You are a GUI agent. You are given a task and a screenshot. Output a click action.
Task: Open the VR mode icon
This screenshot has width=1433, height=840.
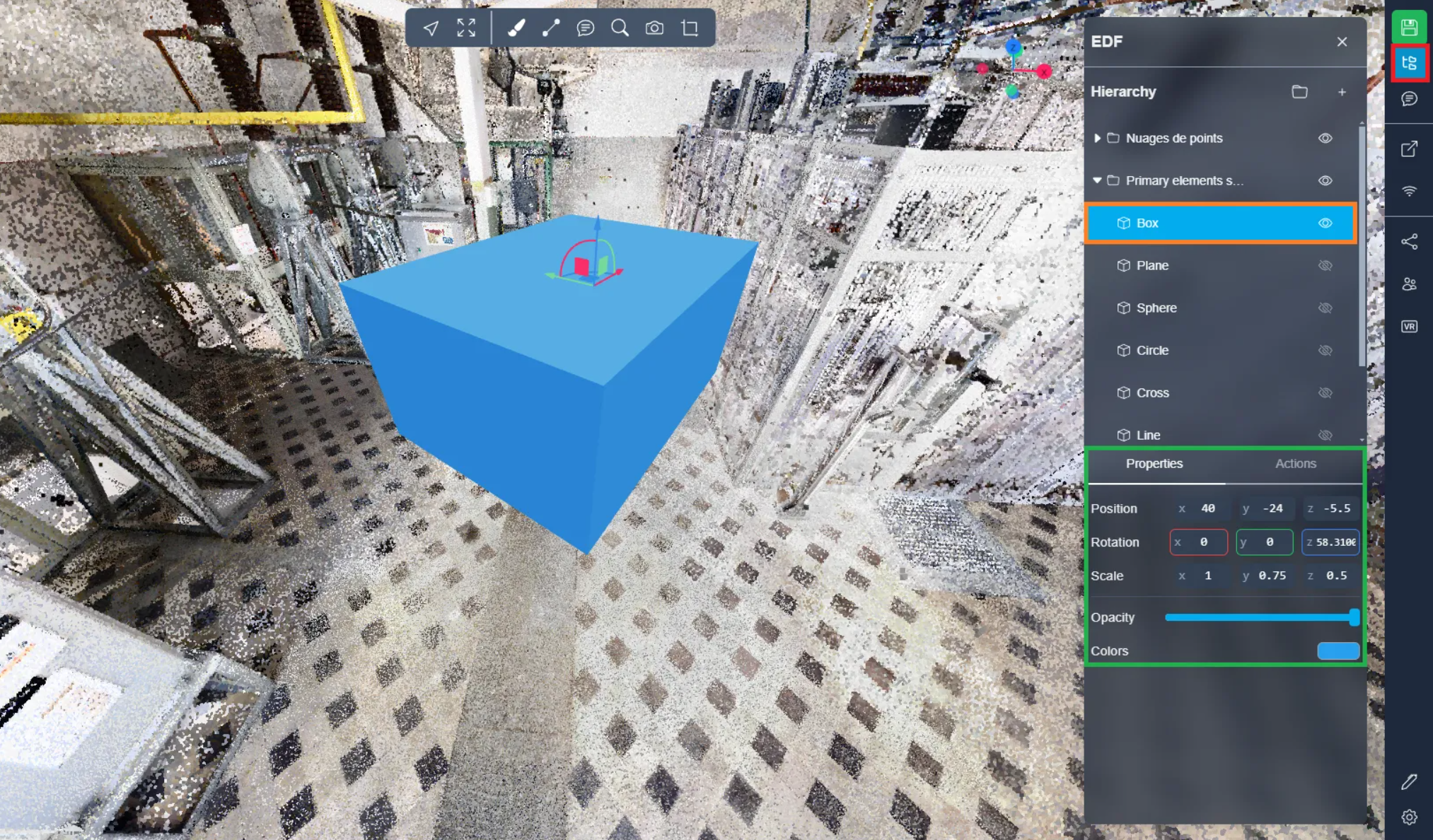tap(1409, 327)
